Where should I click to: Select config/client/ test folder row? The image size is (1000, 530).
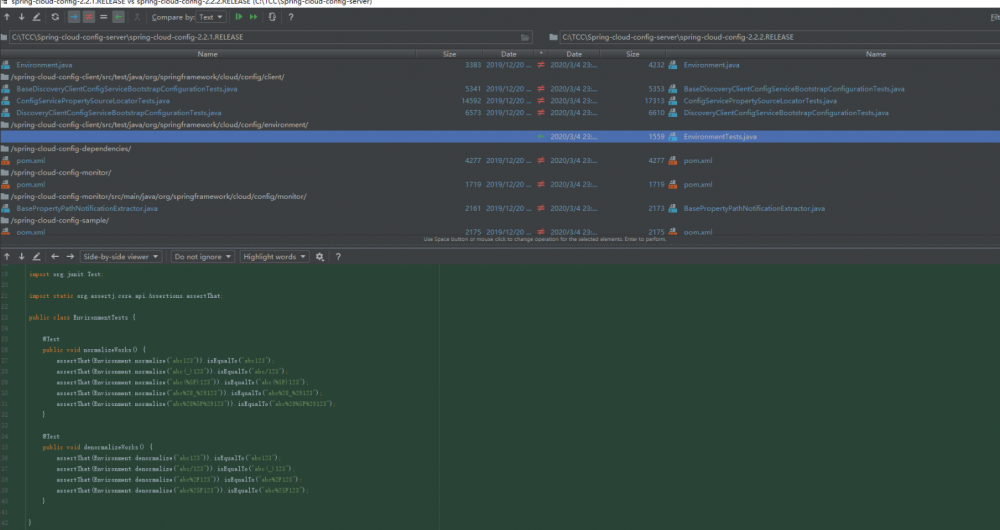[x=147, y=77]
